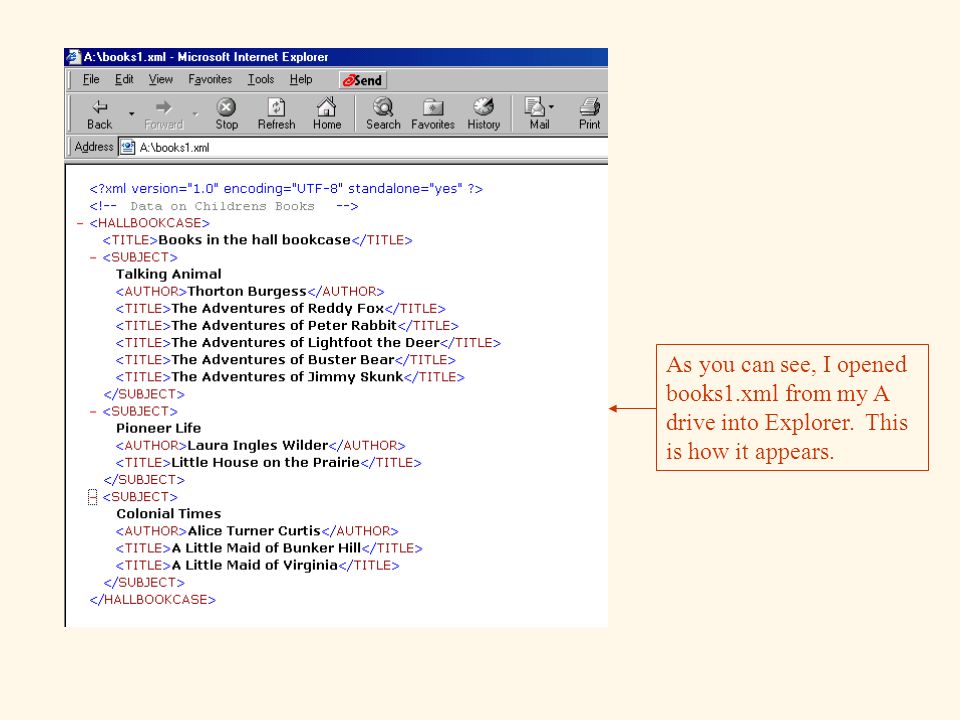Screen dimensions: 960x720
Task: Open Mail button dropdown arrow
Action: (552, 107)
